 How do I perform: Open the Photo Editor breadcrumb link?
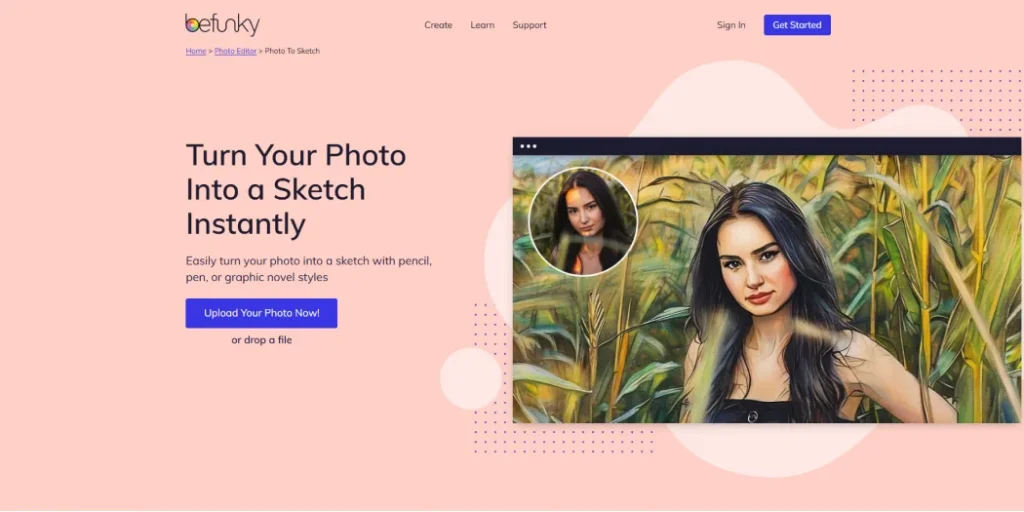point(235,51)
